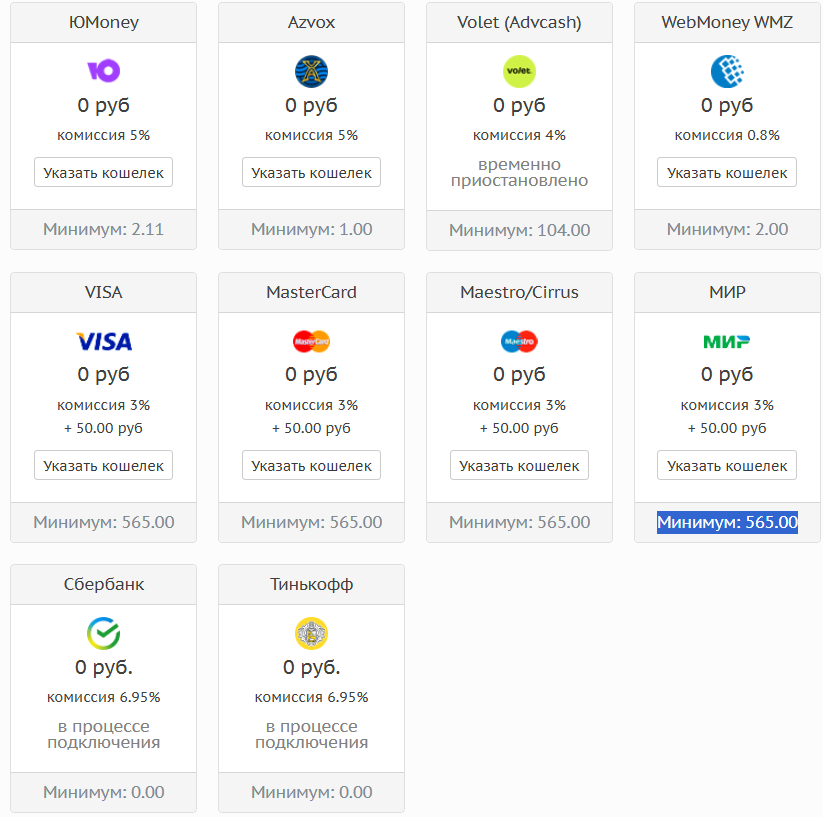This screenshot has width=823, height=817.
Task: Click the MasterCard logo icon
Action: pos(311,341)
